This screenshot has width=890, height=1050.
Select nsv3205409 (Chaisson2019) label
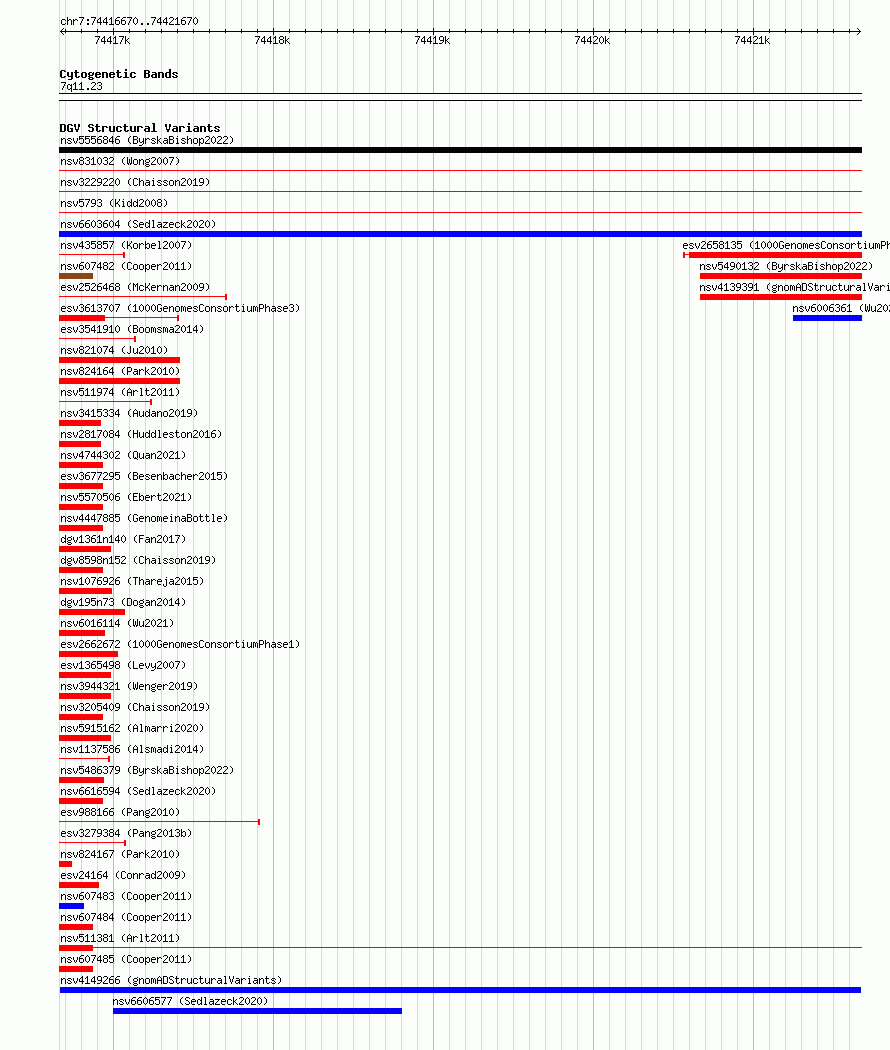tap(135, 706)
